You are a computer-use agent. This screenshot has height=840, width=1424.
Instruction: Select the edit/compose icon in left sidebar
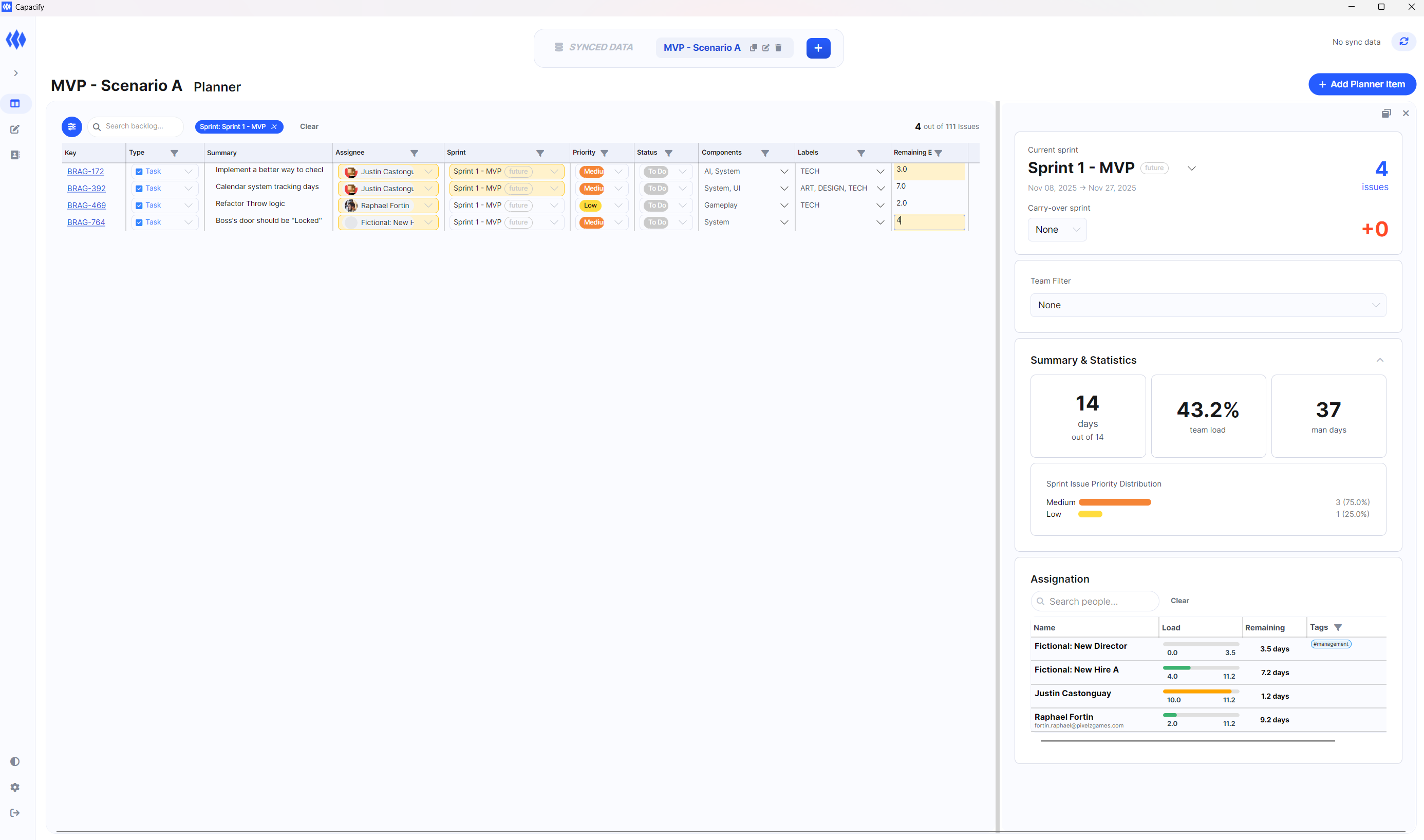pos(15,129)
